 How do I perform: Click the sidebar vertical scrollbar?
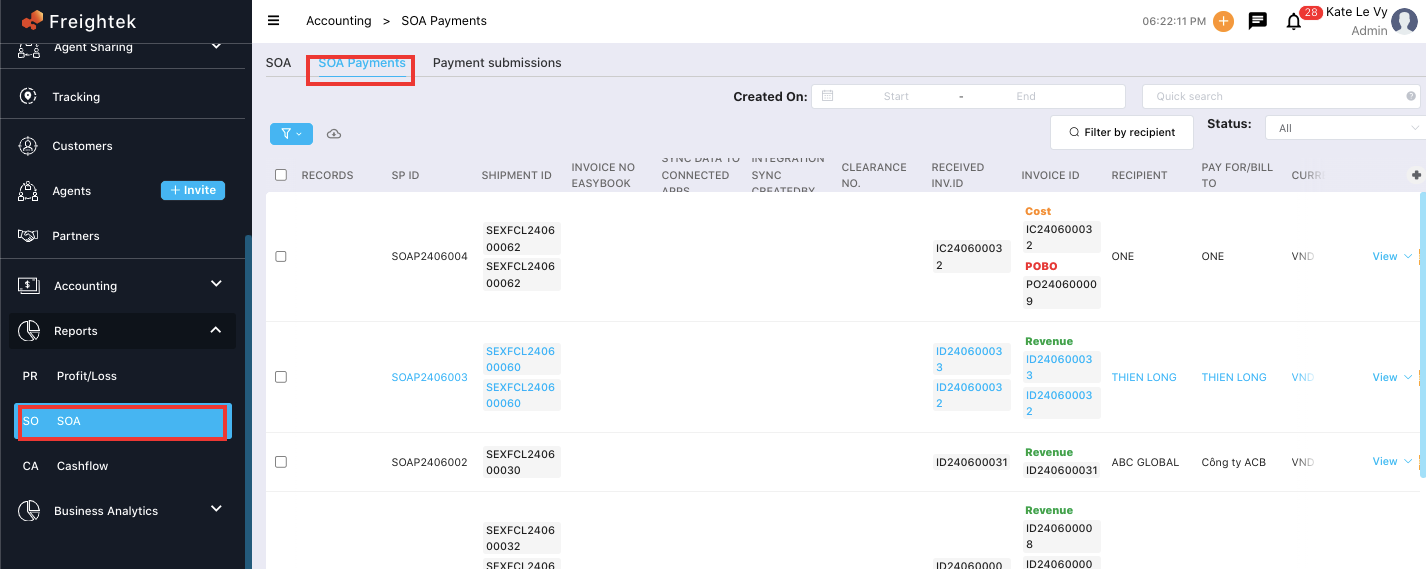(248, 402)
